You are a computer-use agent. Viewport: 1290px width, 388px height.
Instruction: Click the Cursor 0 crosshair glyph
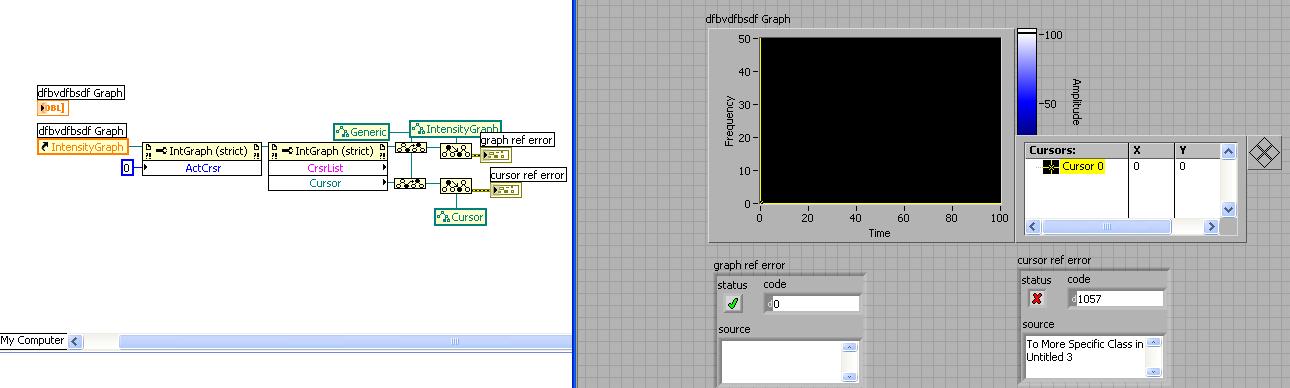coord(1050,167)
